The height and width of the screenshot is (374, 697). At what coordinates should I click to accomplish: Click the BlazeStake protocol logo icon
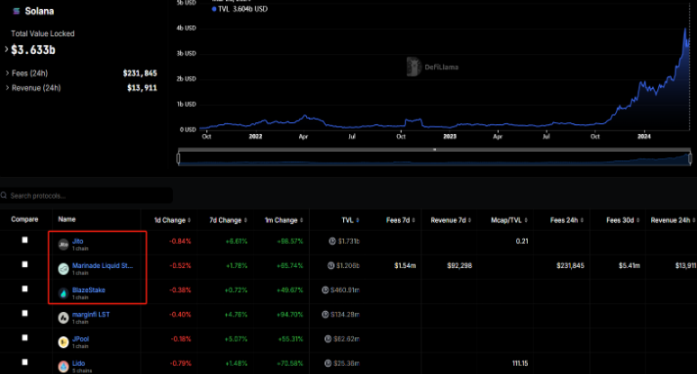(64, 293)
